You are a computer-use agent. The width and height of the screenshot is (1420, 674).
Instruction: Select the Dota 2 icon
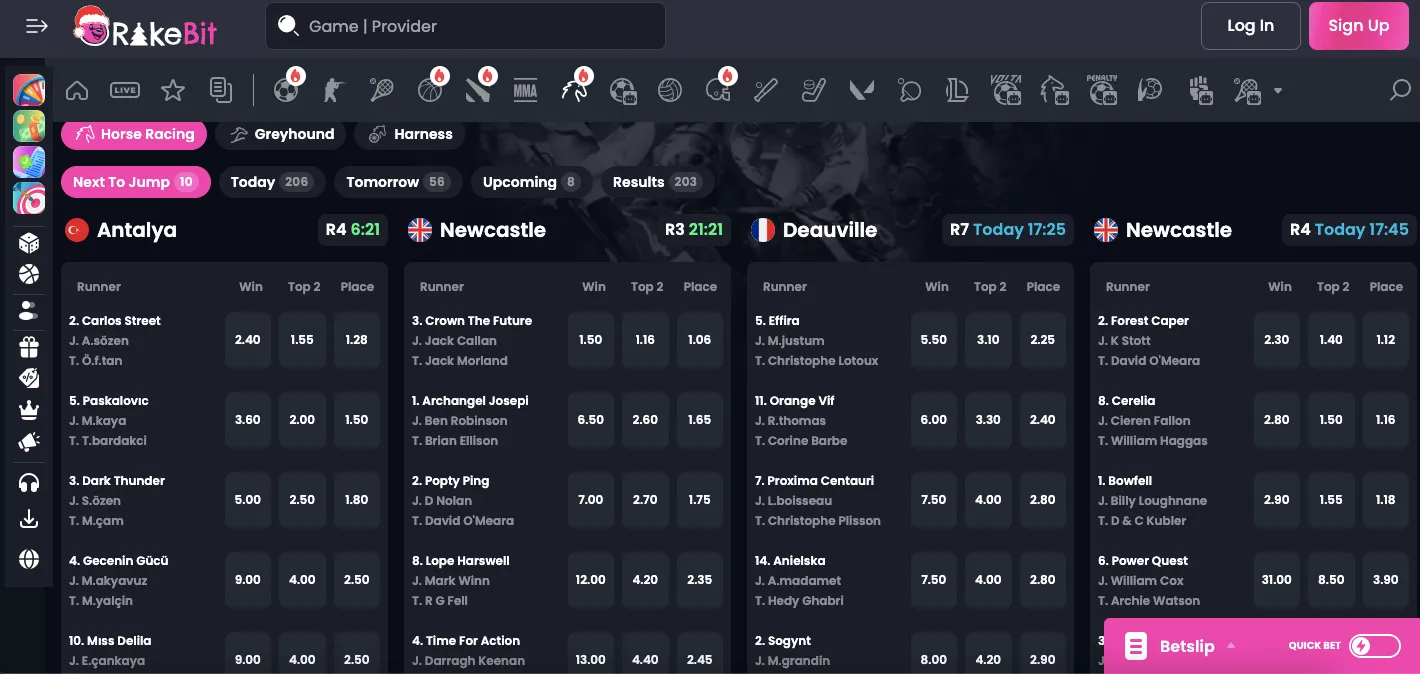[478, 91]
